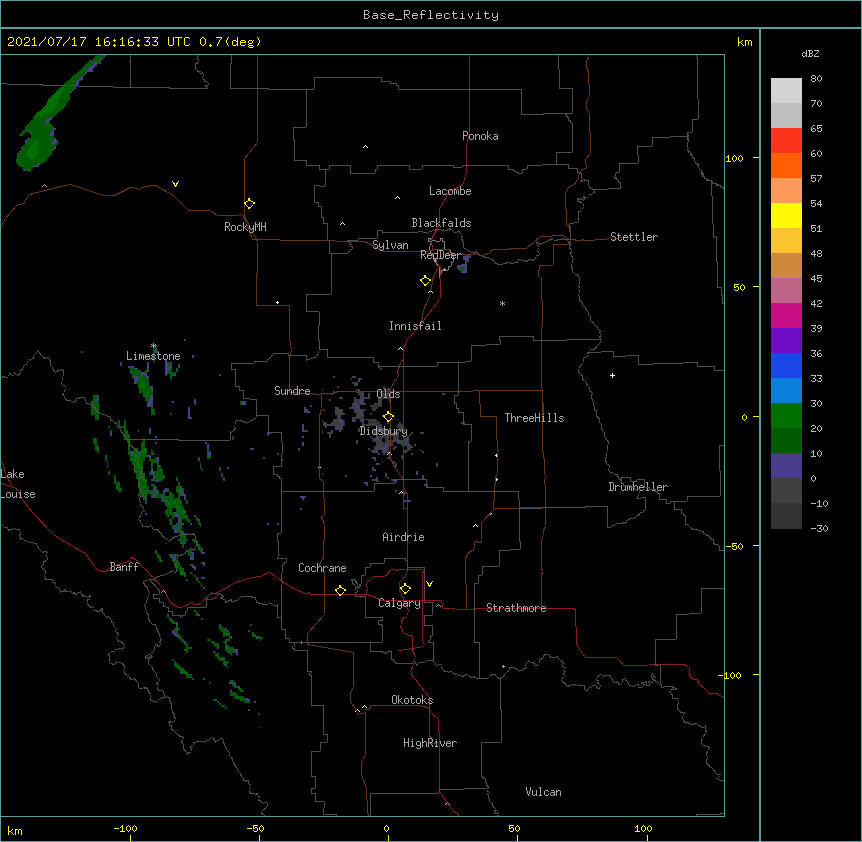Click the yellow radar marker near Olds

point(388,417)
